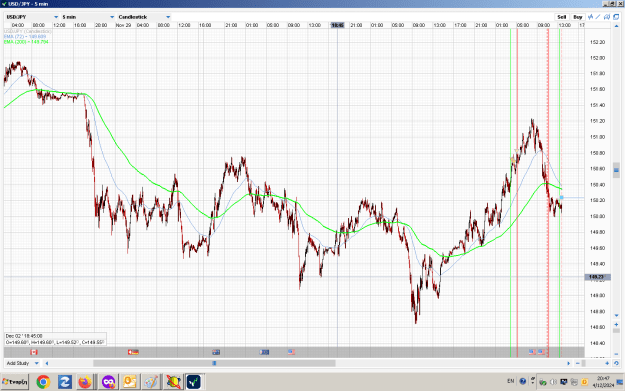This screenshot has width=625, height=391.
Task: Click the network monitor tray icon
Action: [x=564, y=382]
